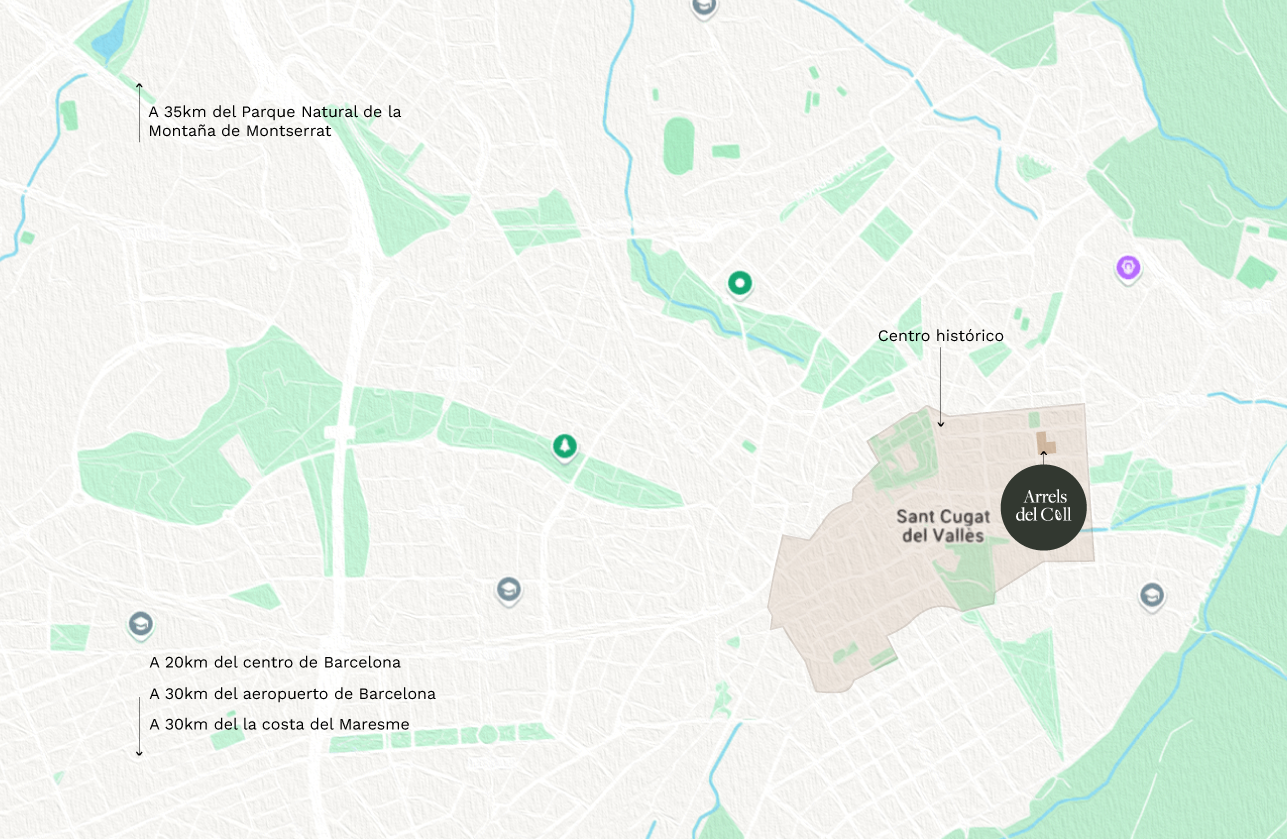This screenshot has height=839, width=1287.
Task: Open the school pin at the top edge
Action: point(704,6)
